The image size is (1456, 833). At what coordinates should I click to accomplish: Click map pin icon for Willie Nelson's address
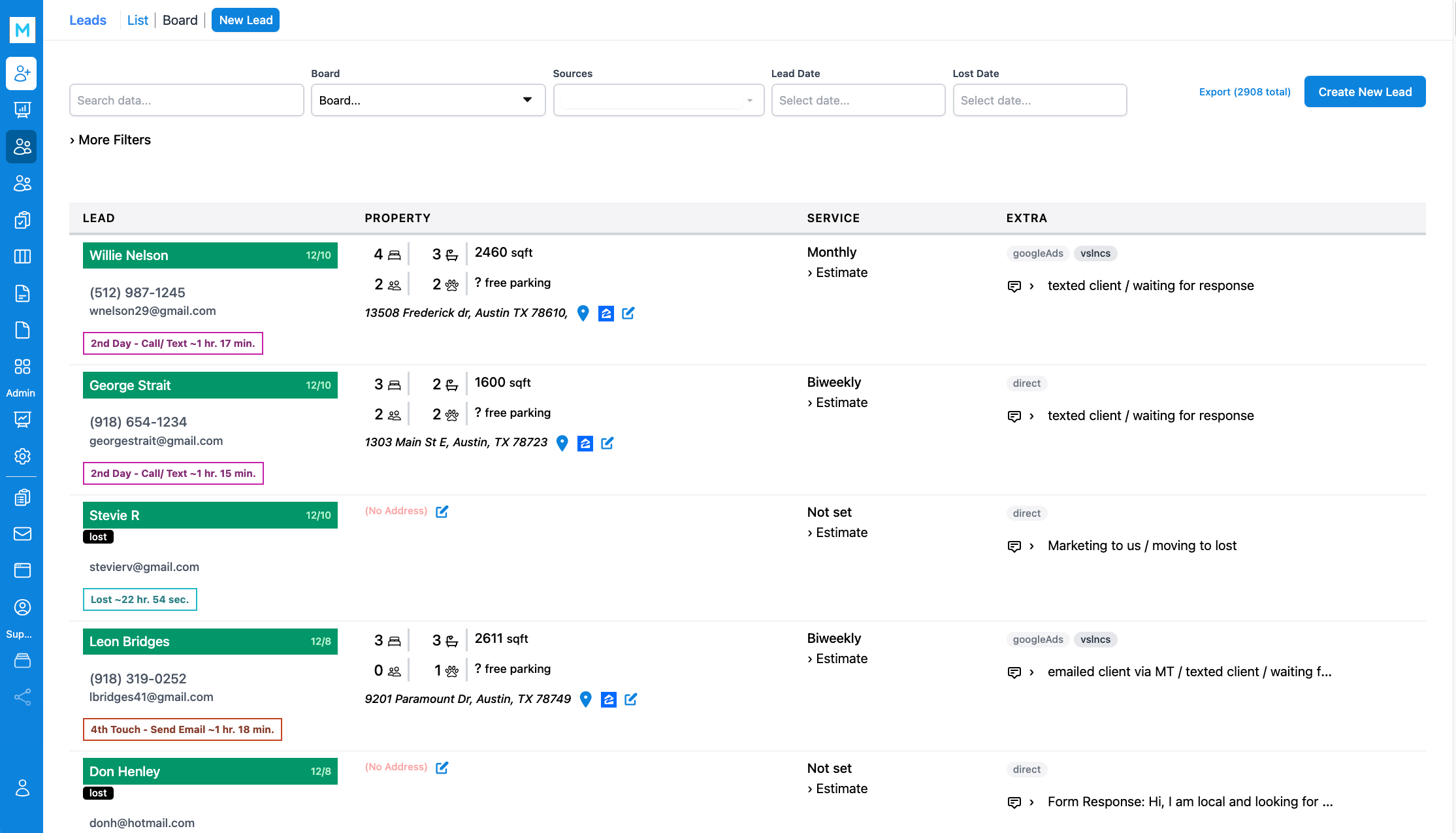point(583,314)
